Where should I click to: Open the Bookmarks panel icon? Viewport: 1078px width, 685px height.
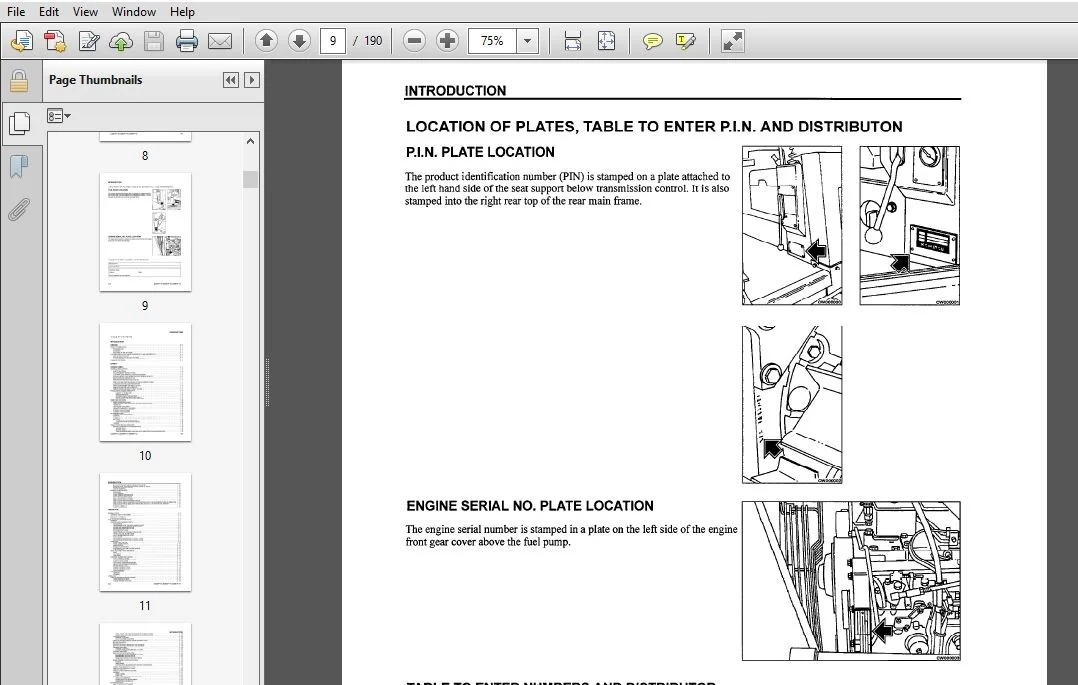19,166
